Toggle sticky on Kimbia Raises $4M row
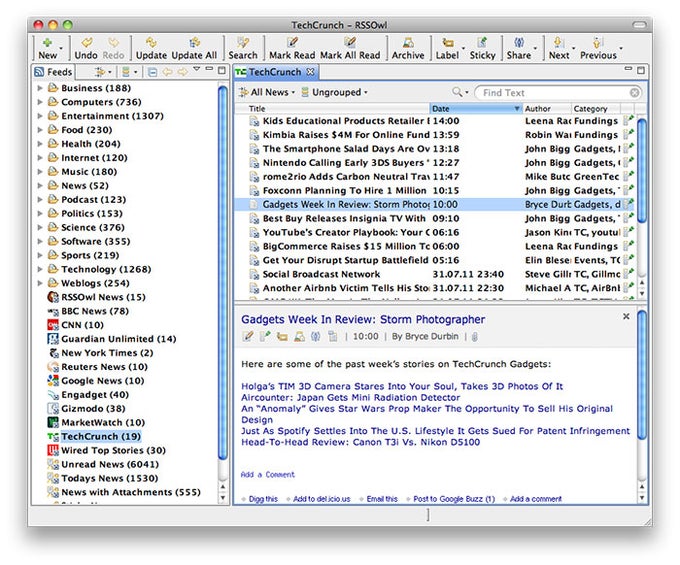 point(628,134)
